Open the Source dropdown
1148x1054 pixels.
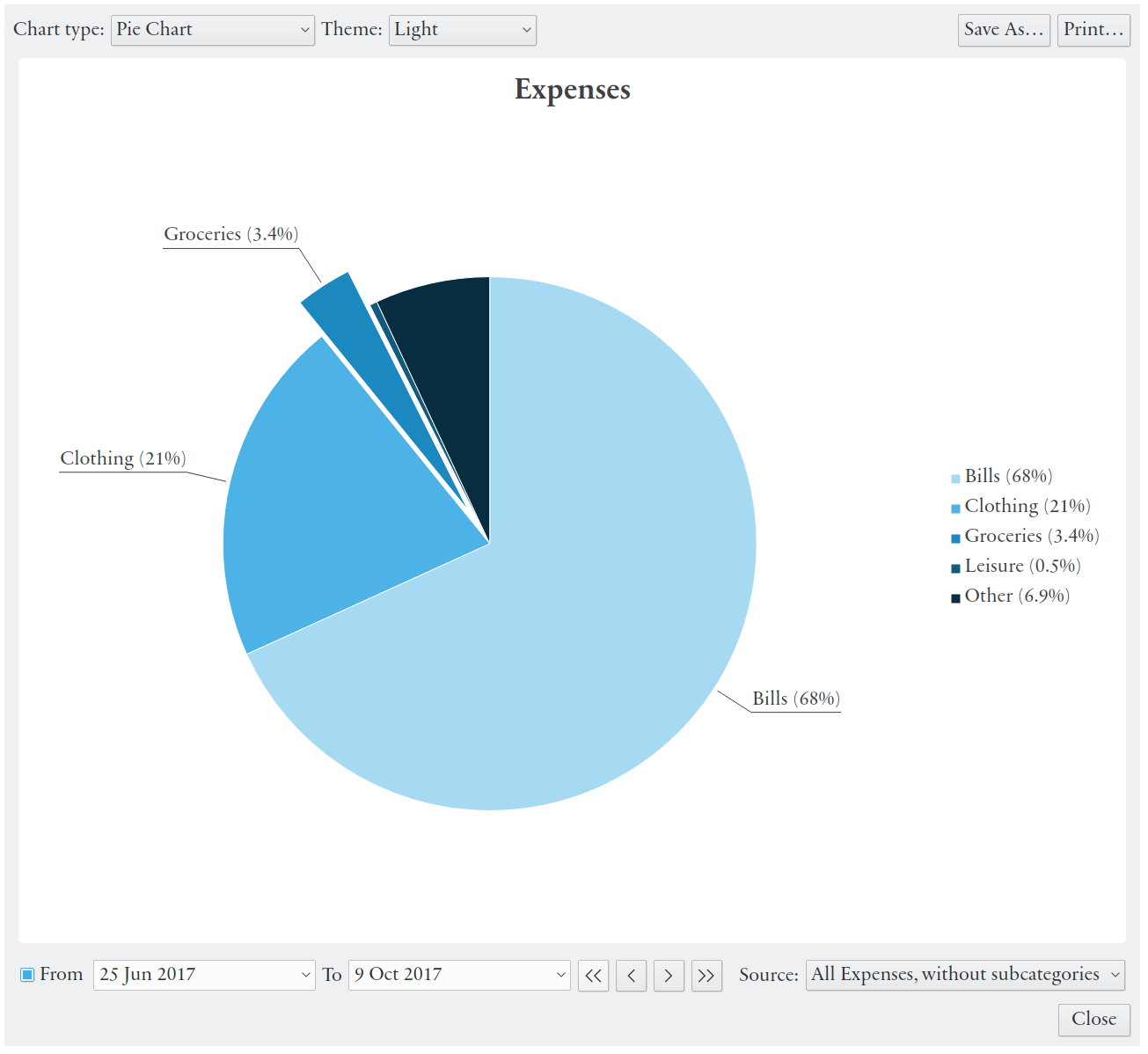click(x=965, y=975)
